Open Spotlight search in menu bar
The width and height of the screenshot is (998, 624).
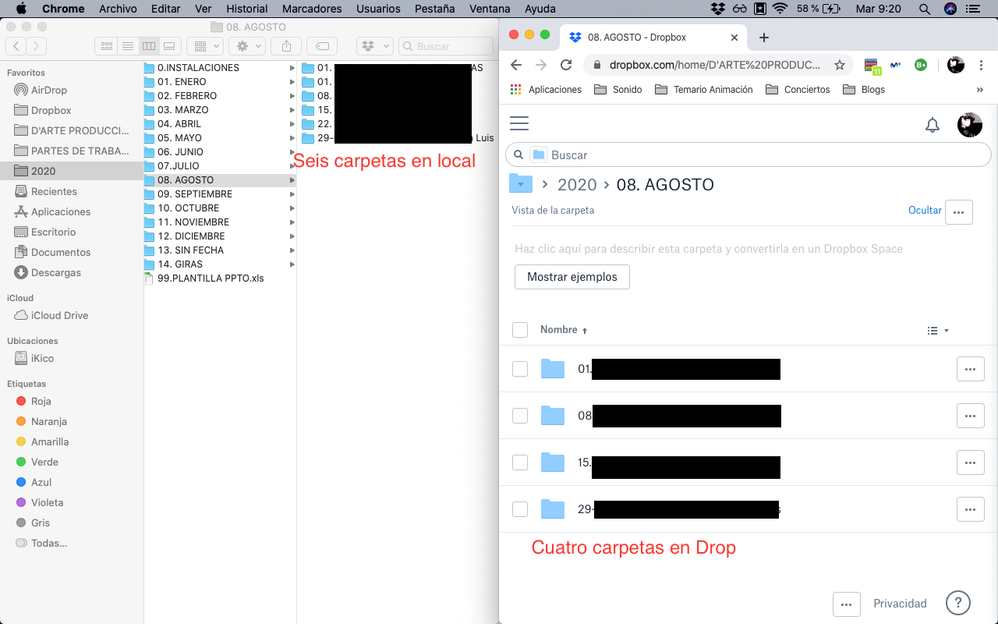pyautogui.click(x=924, y=9)
